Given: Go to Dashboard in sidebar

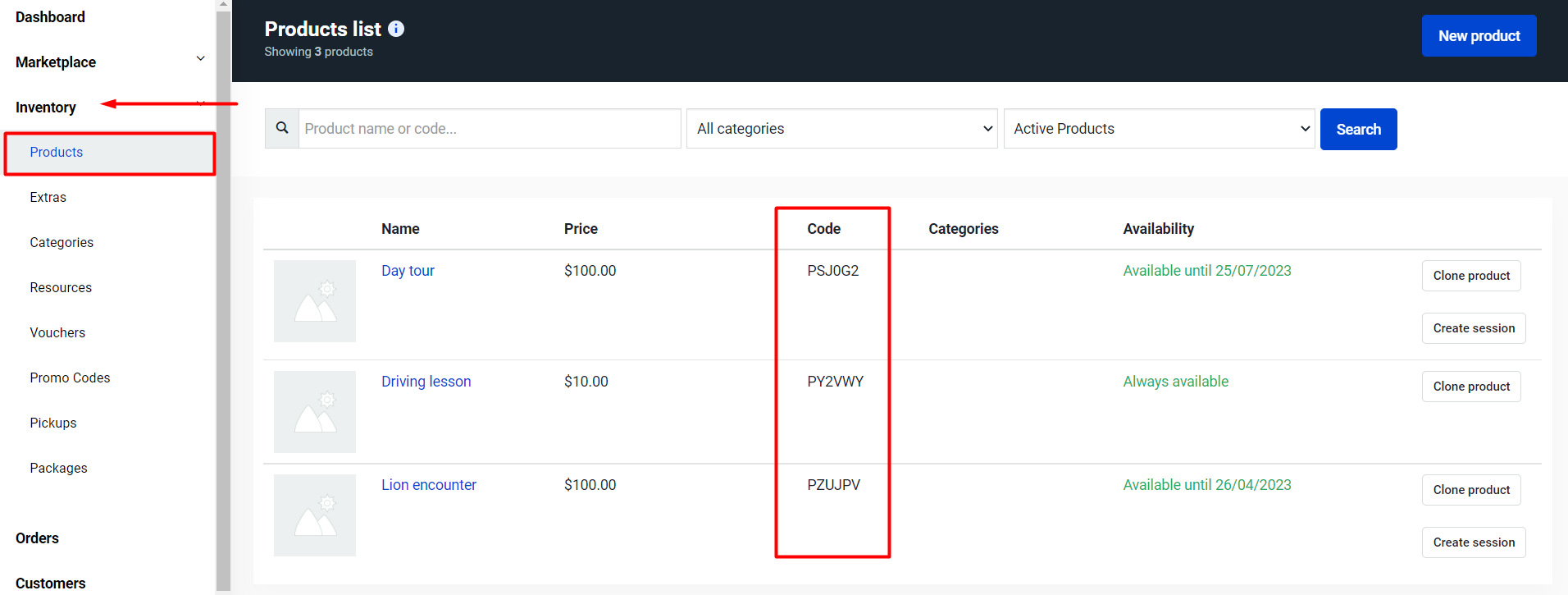Looking at the screenshot, I should (50, 17).
